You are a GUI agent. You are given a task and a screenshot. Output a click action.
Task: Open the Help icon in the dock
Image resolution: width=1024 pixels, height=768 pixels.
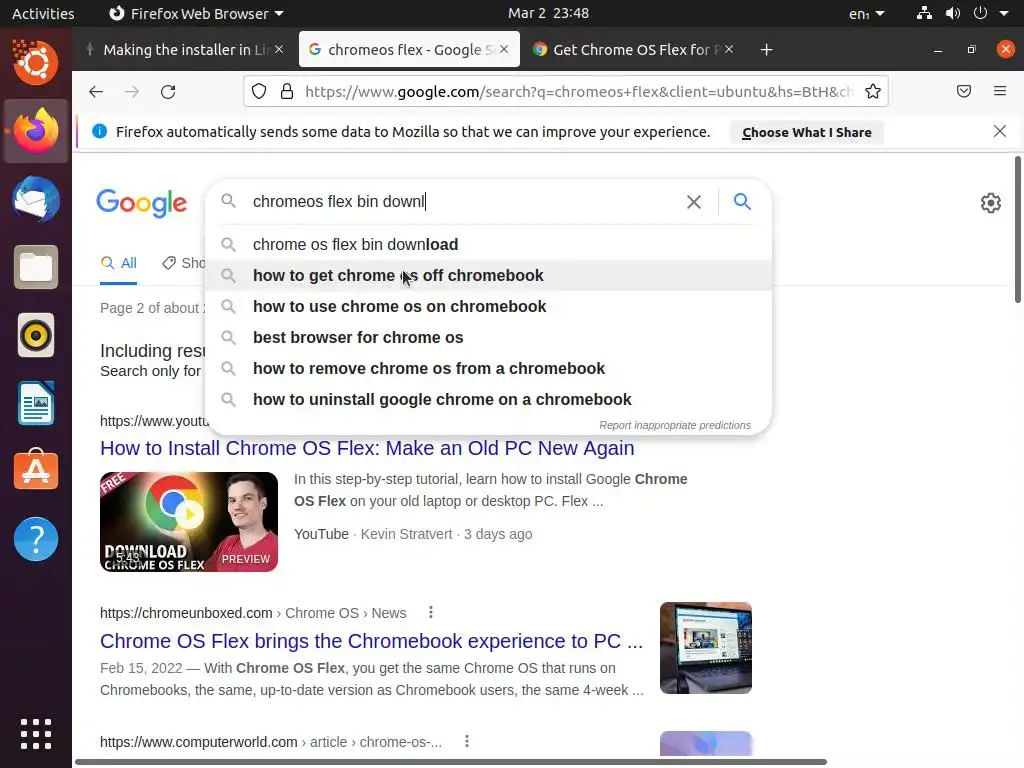[36, 539]
